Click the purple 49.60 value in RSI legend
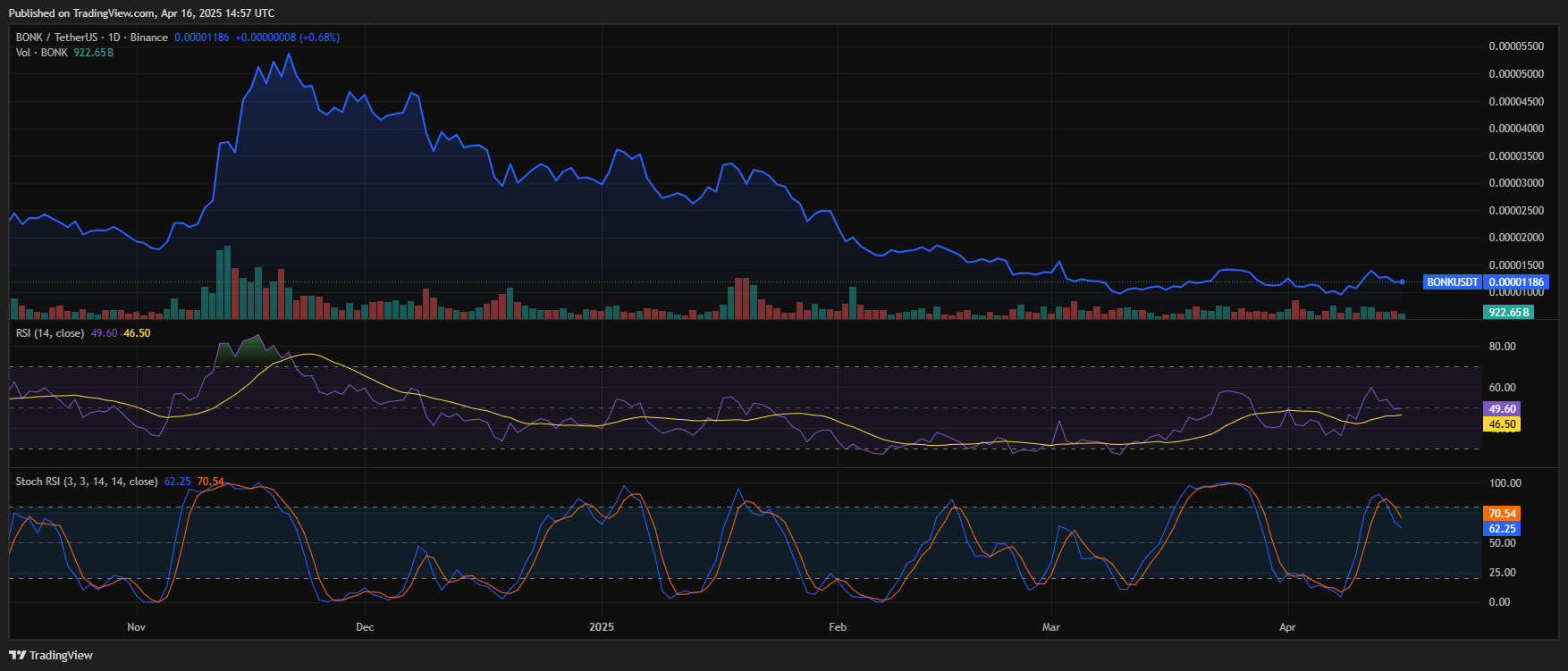 pos(104,333)
